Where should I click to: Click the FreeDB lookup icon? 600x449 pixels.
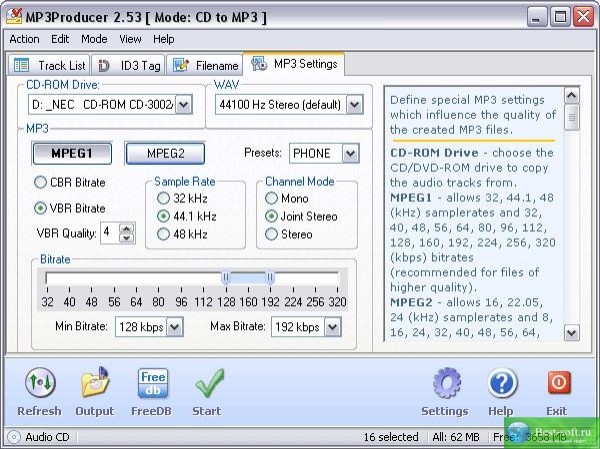coord(151,384)
